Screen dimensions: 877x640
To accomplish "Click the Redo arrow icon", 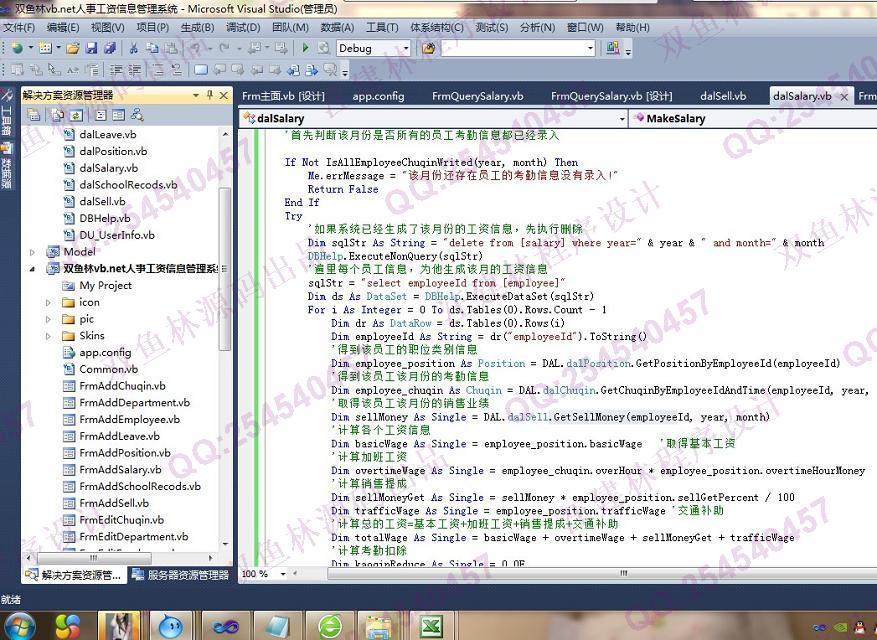I will [224, 49].
